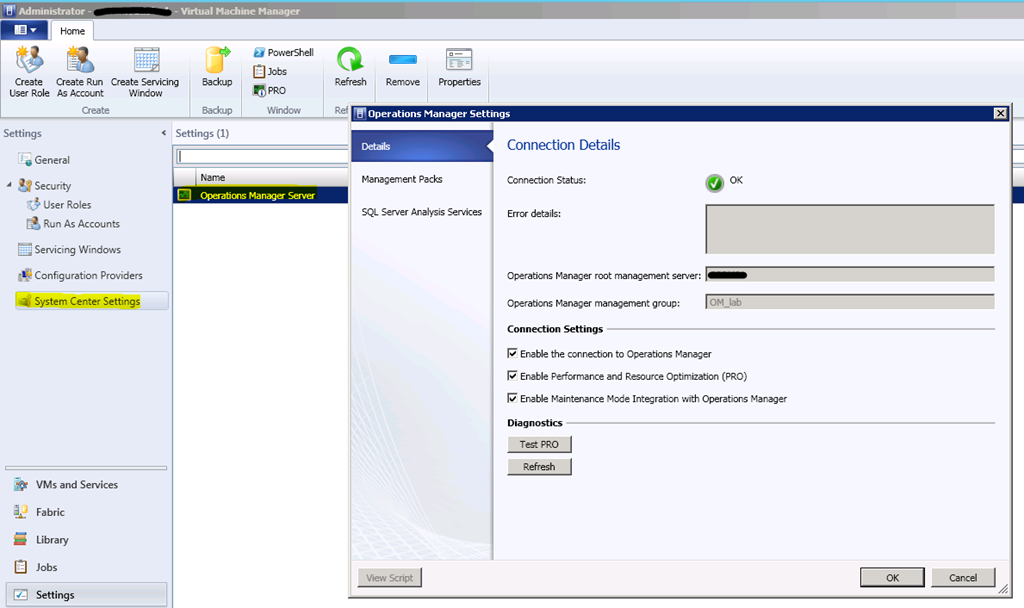This screenshot has height=608, width=1024.
Task: Toggle Enable Performance and Resource Optimization checkbox
Action: tap(513, 376)
